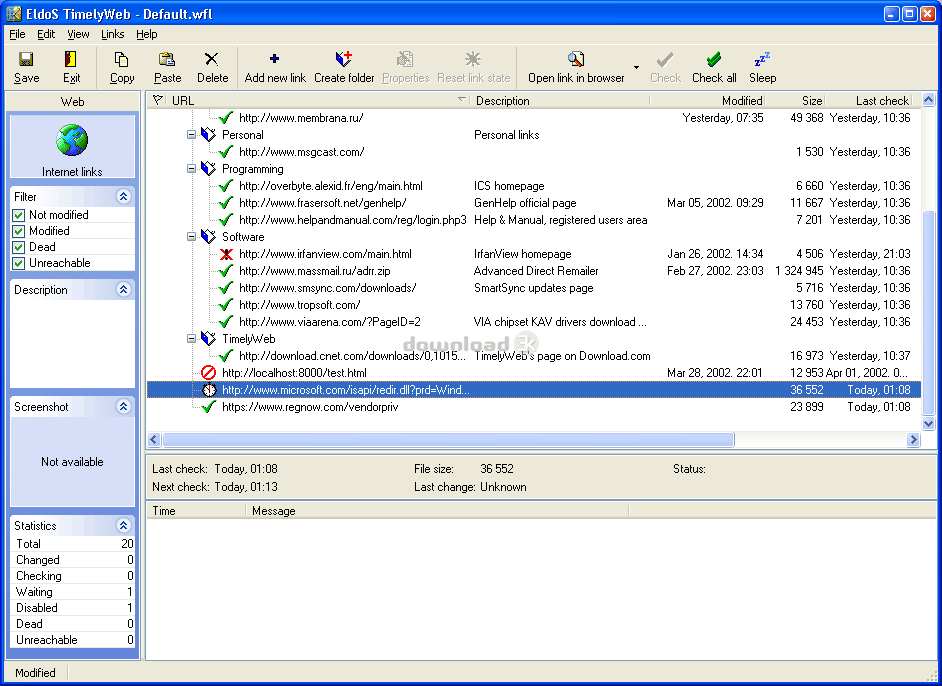The image size is (942, 686).
Task: Collapse the Software folder tree node
Action: (x=191, y=237)
